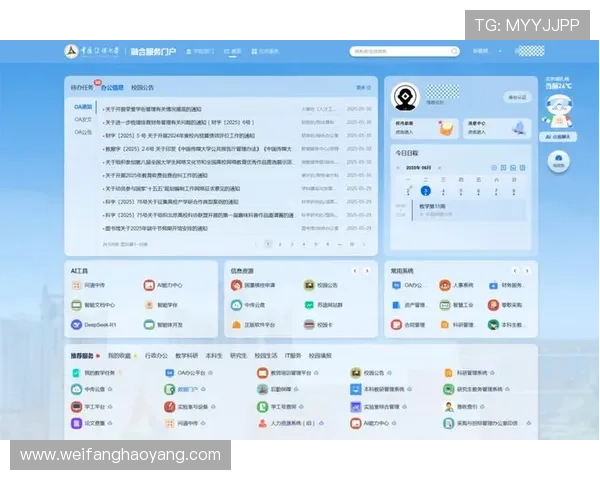The image size is (600, 480).
Task: Click the AI robot mascot
Action: (x=558, y=111)
